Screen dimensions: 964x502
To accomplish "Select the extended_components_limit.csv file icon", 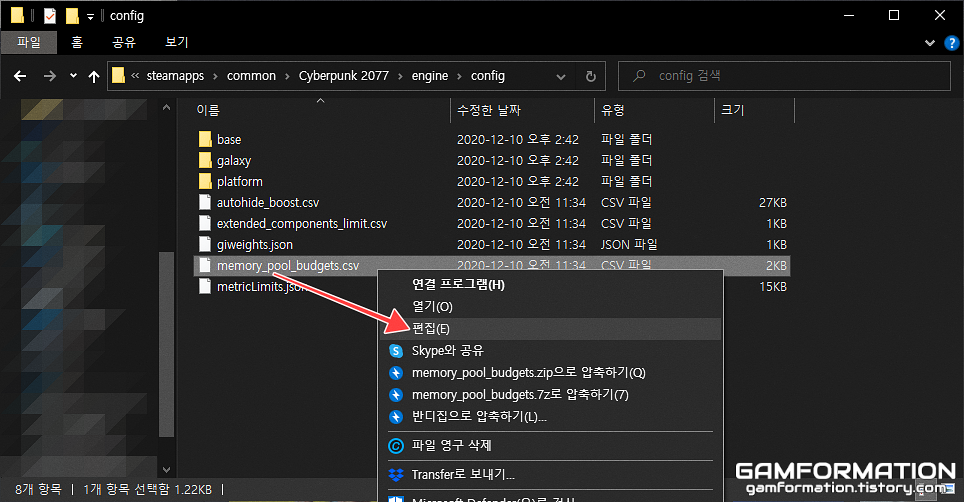I will pos(205,223).
